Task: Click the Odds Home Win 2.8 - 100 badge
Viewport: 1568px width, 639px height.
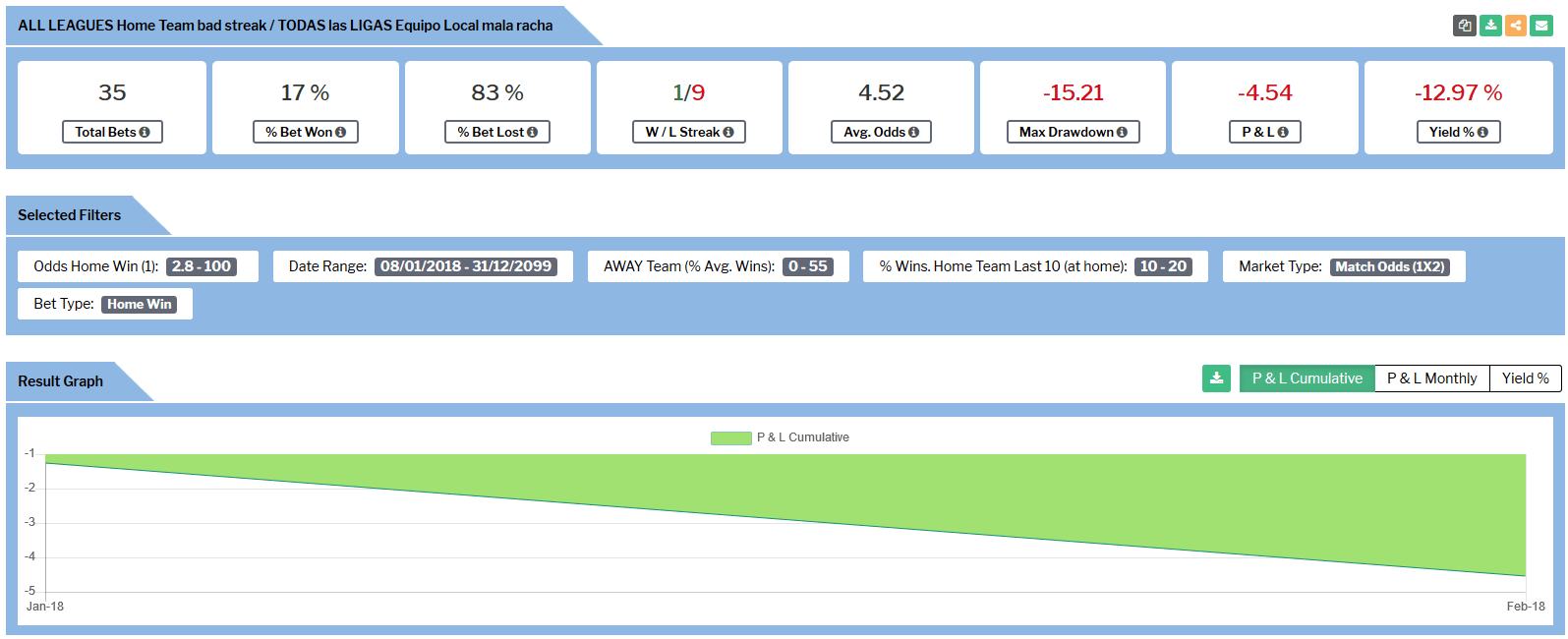Action: [x=202, y=266]
